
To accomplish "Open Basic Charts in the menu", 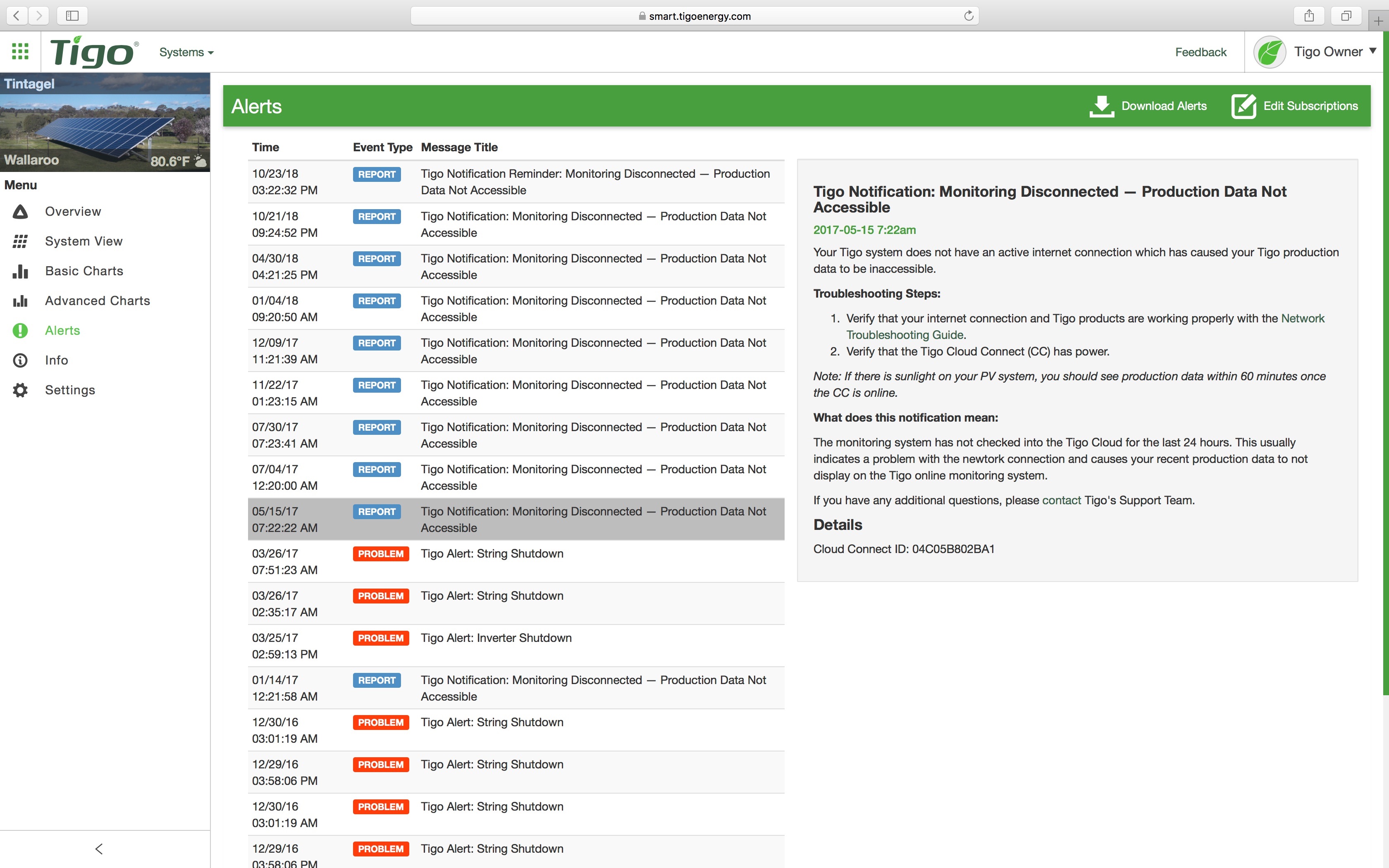I will (84, 271).
